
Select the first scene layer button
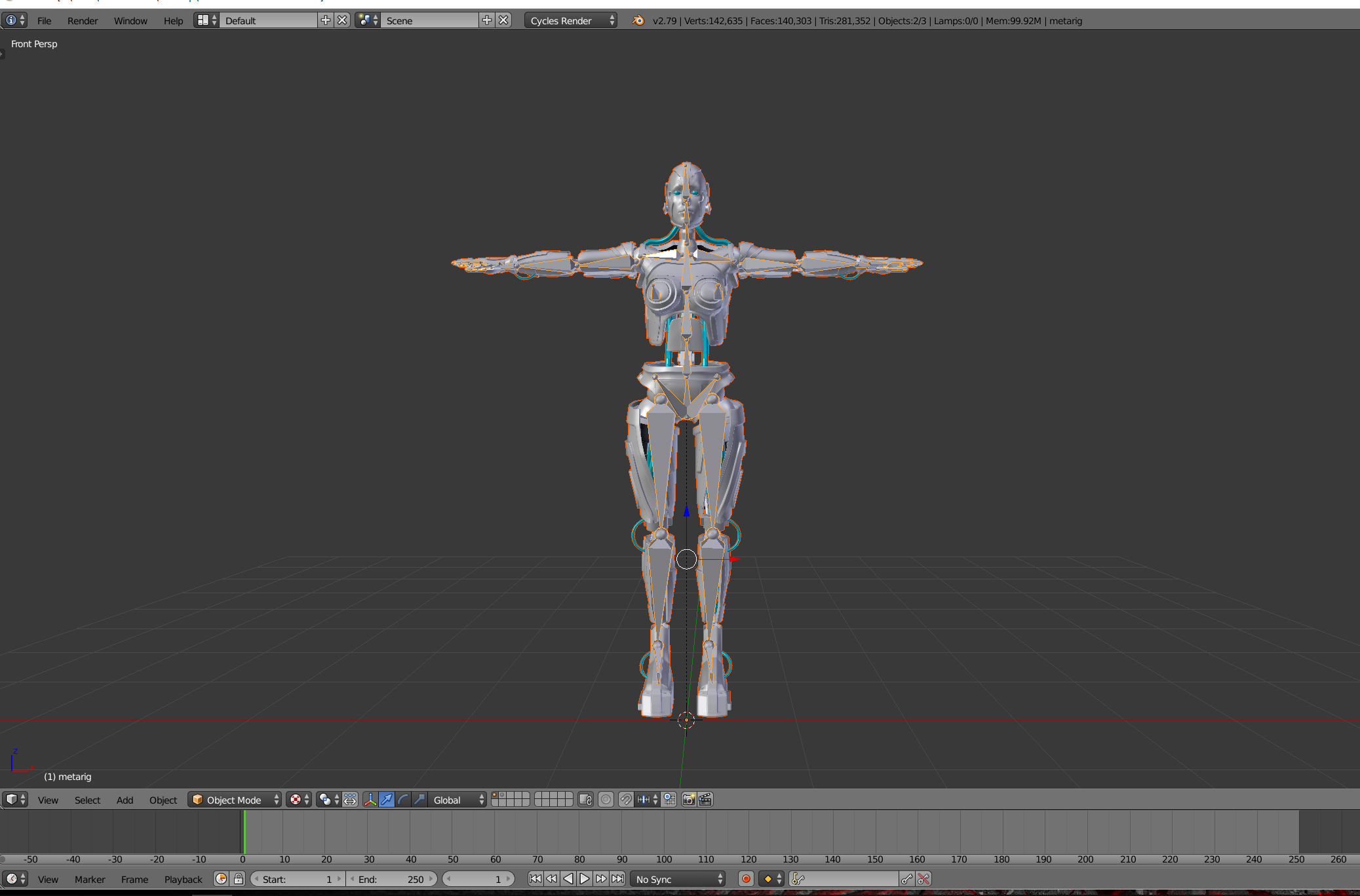pyautogui.click(x=494, y=796)
